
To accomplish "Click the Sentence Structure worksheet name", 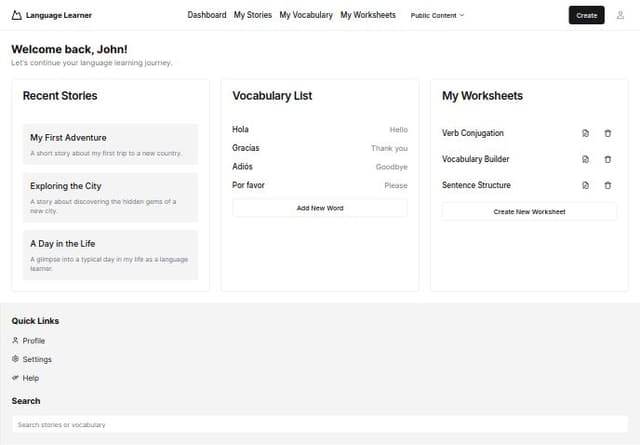I will (x=476, y=185).
